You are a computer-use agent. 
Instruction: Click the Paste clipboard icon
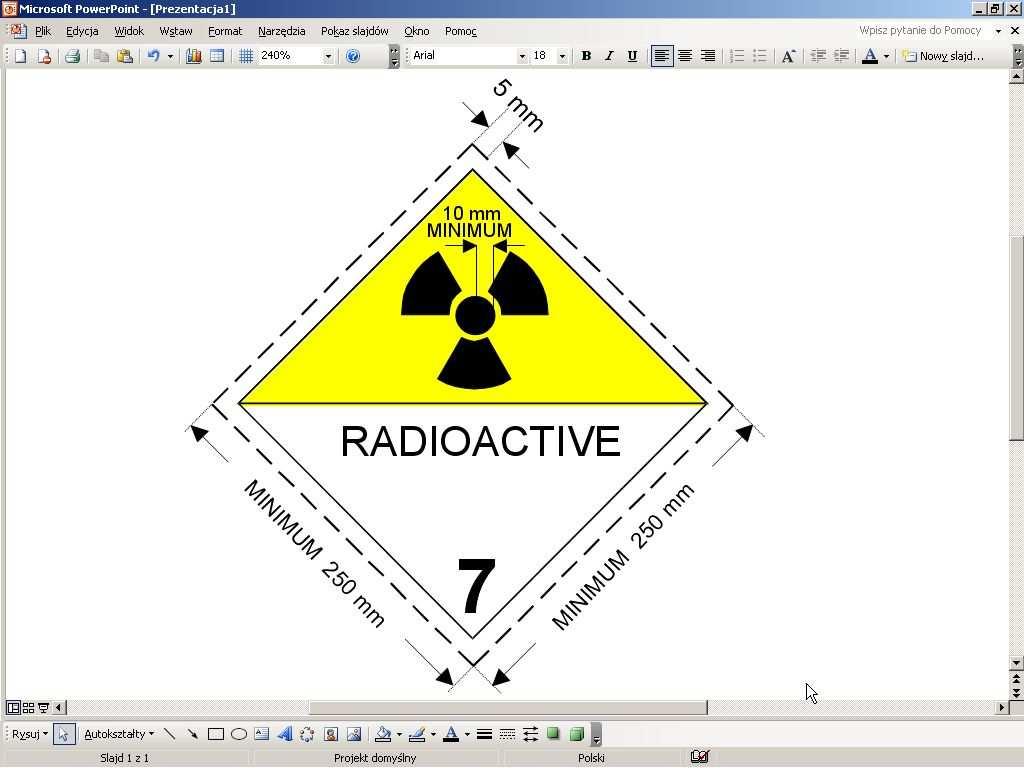pyautogui.click(x=124, y=56)
